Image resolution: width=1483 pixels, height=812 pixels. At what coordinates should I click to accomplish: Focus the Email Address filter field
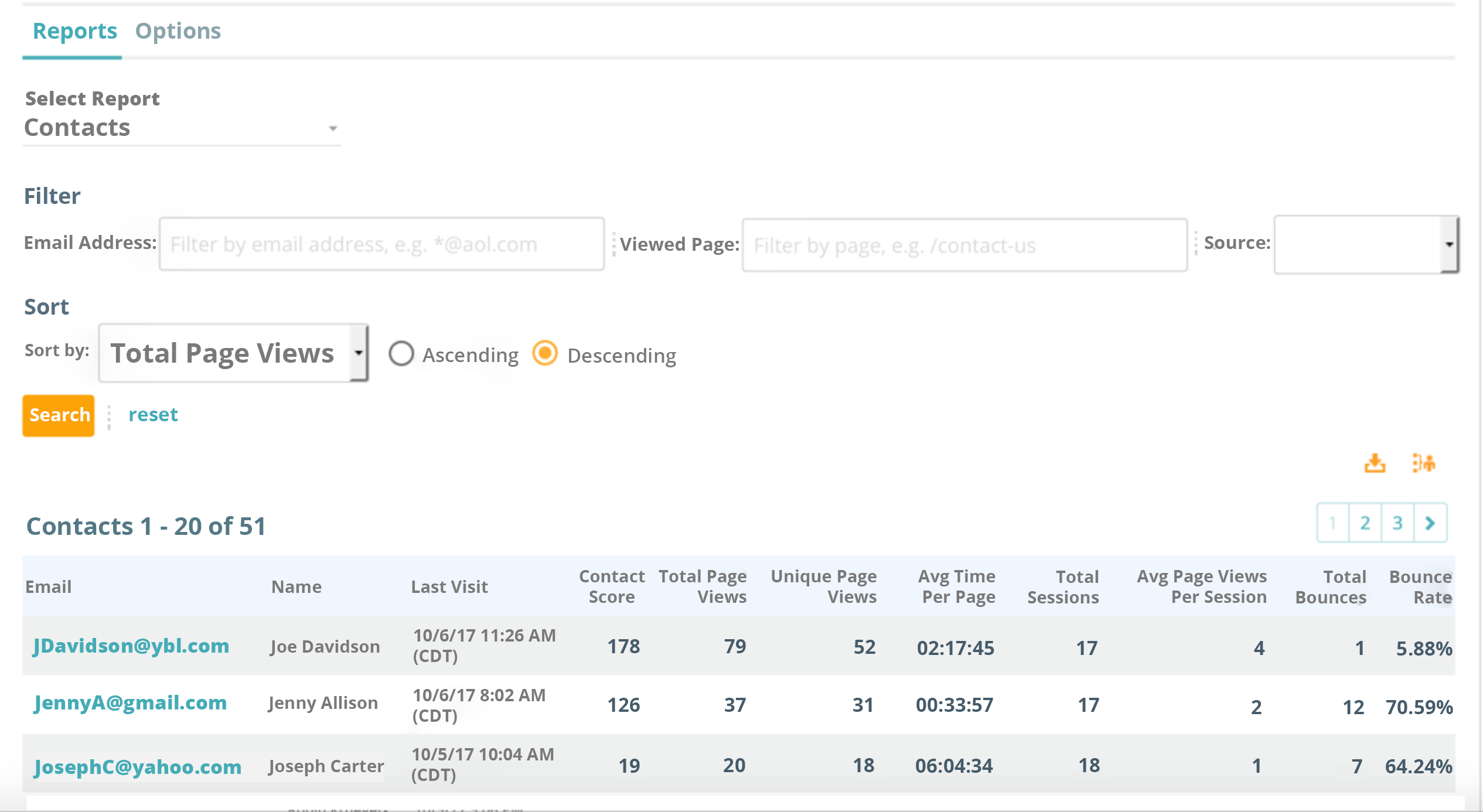point(382,244)
